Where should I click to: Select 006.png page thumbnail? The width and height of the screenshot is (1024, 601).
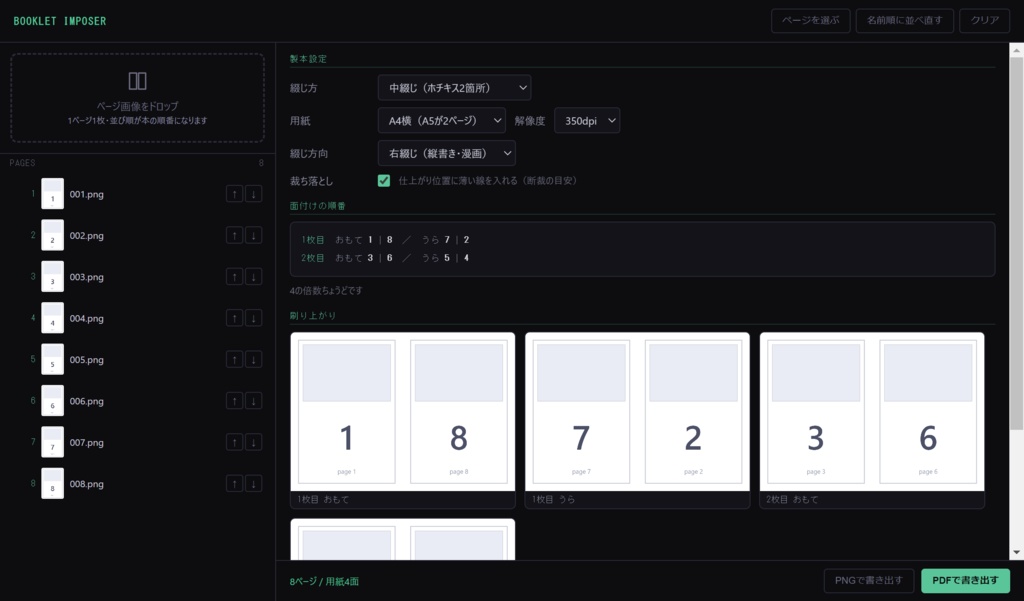click(x=53, y=401)
